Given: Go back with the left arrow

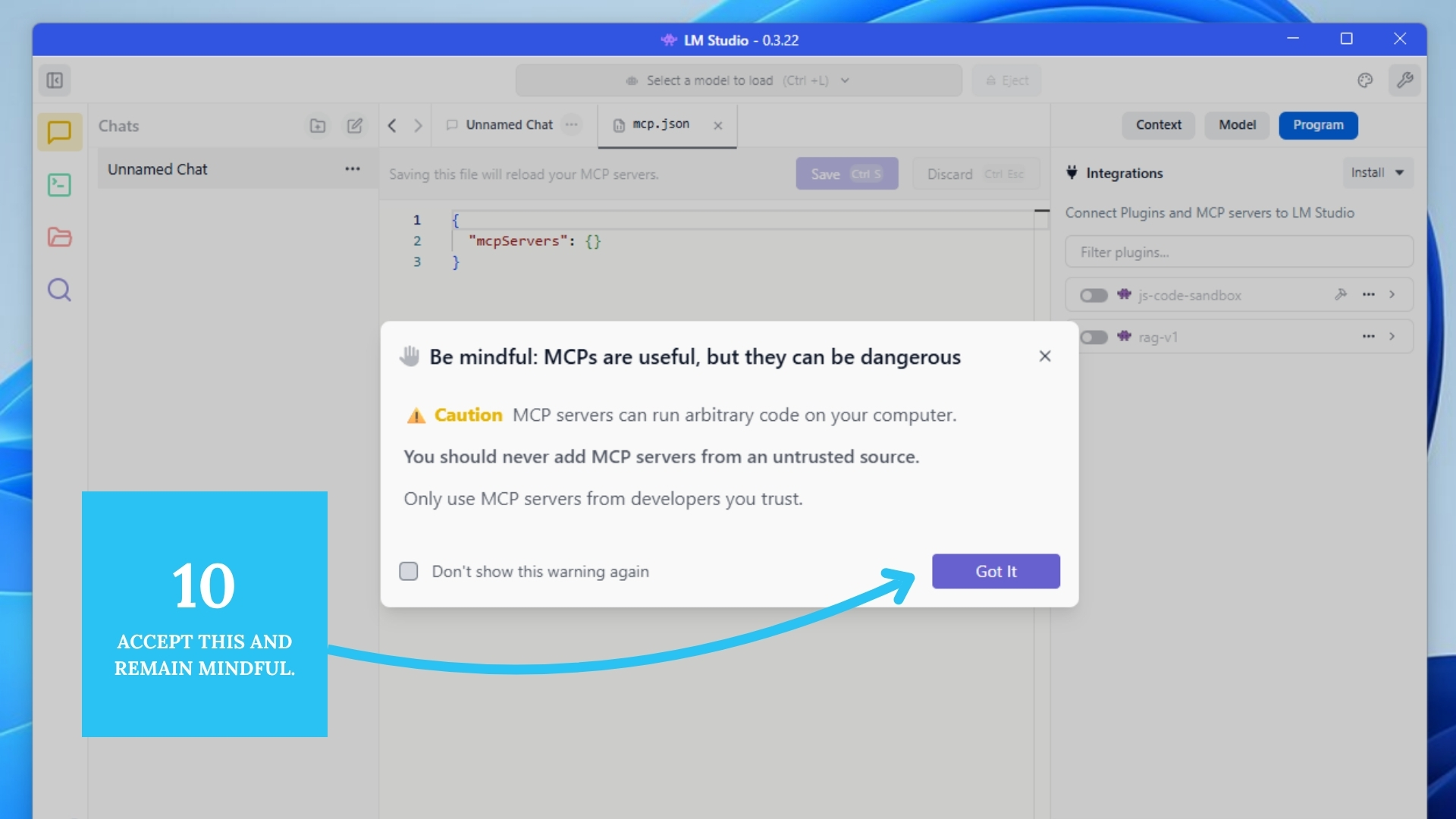Looking at the screenshot, I should tap(392, 125).
